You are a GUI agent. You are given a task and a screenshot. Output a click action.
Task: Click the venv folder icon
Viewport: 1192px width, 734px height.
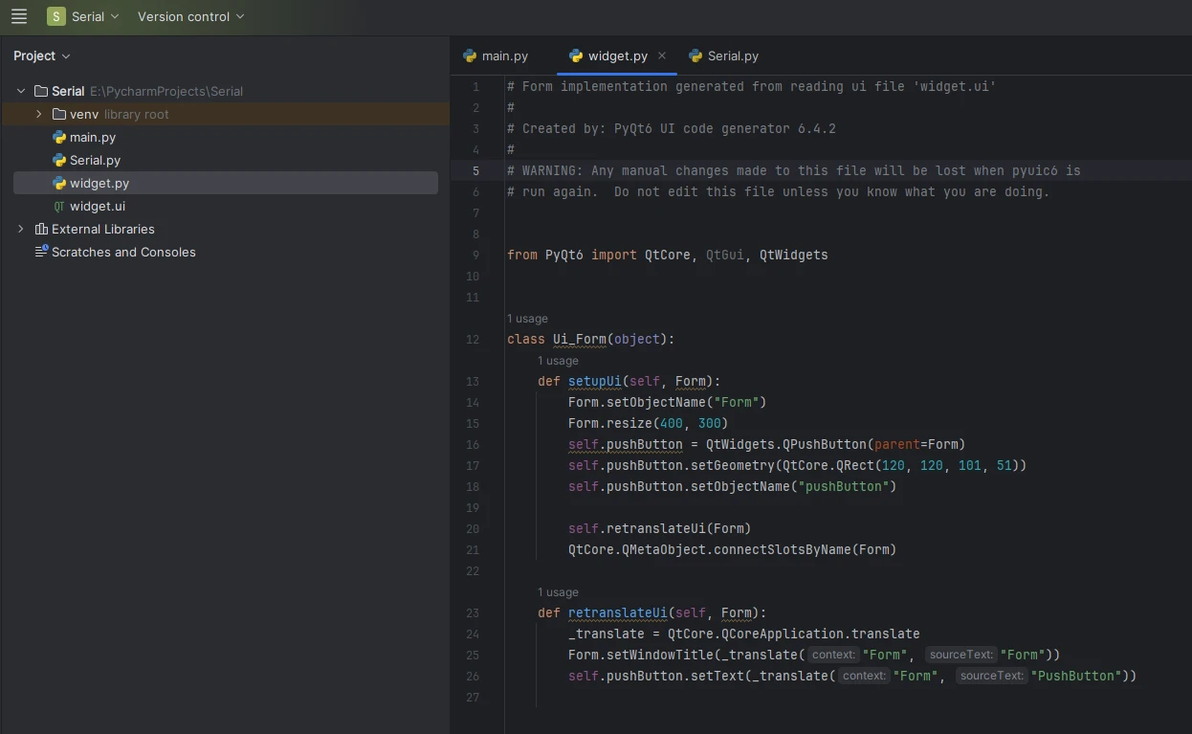point(59,114)
